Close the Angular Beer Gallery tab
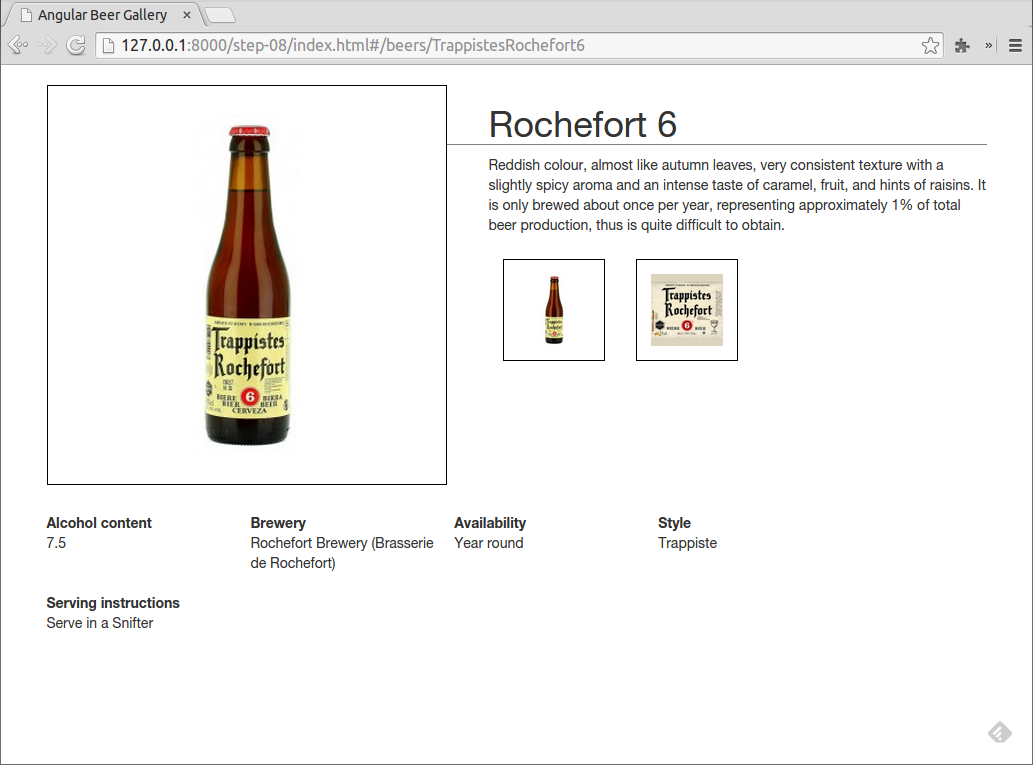Screen dimensions: 1033x765 coord(187,14)
